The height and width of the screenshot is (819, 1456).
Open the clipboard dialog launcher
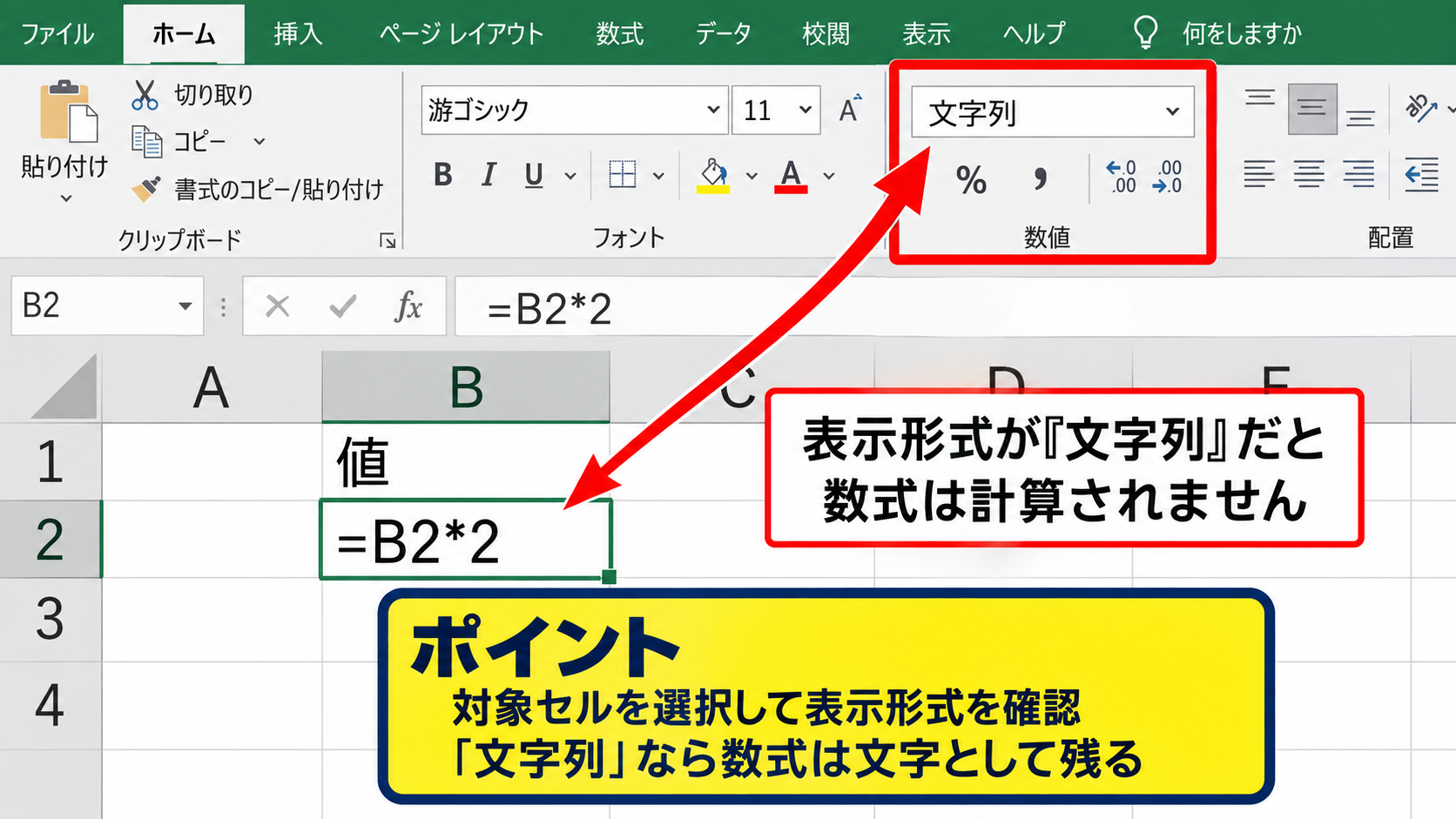388,241
